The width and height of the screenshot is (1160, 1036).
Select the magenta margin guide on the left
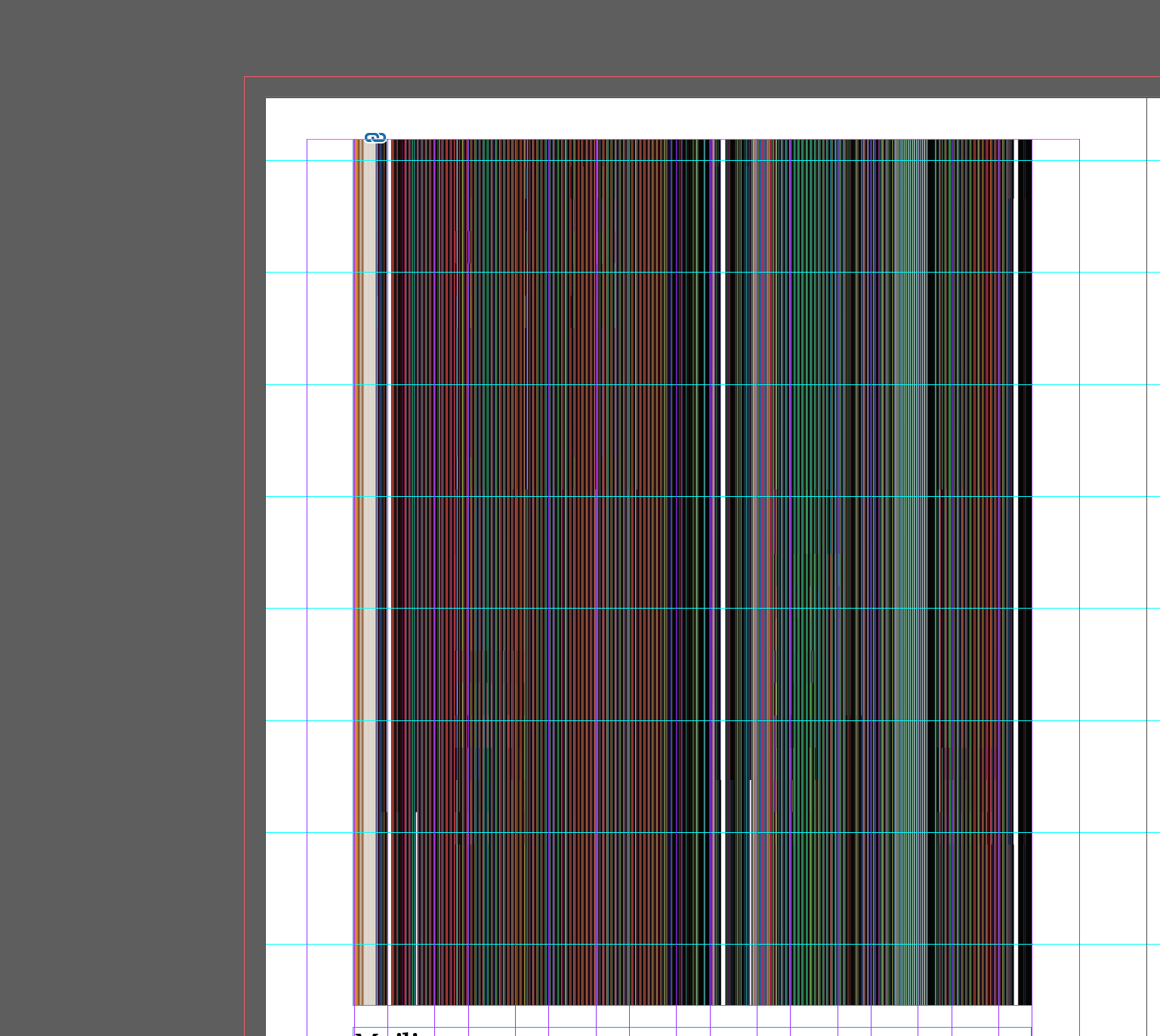[x=307, y=529]
